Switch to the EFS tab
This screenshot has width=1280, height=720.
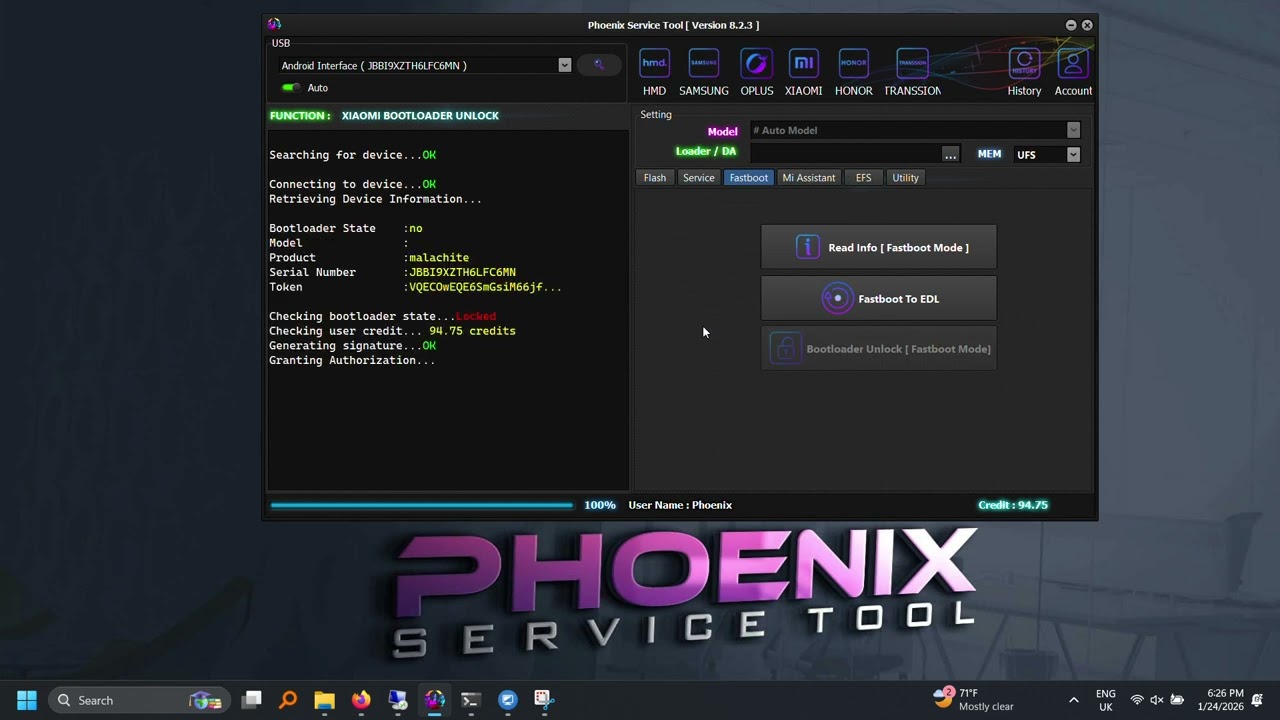864,178
